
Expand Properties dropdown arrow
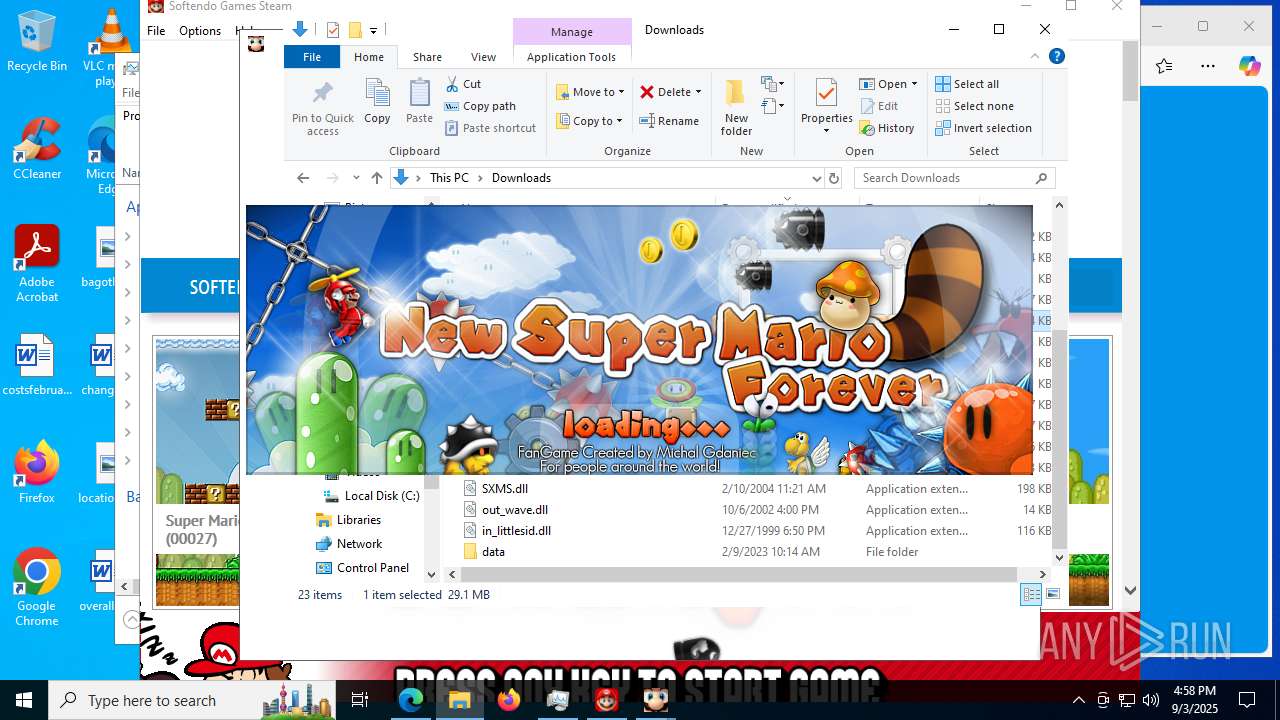(826, 131)
